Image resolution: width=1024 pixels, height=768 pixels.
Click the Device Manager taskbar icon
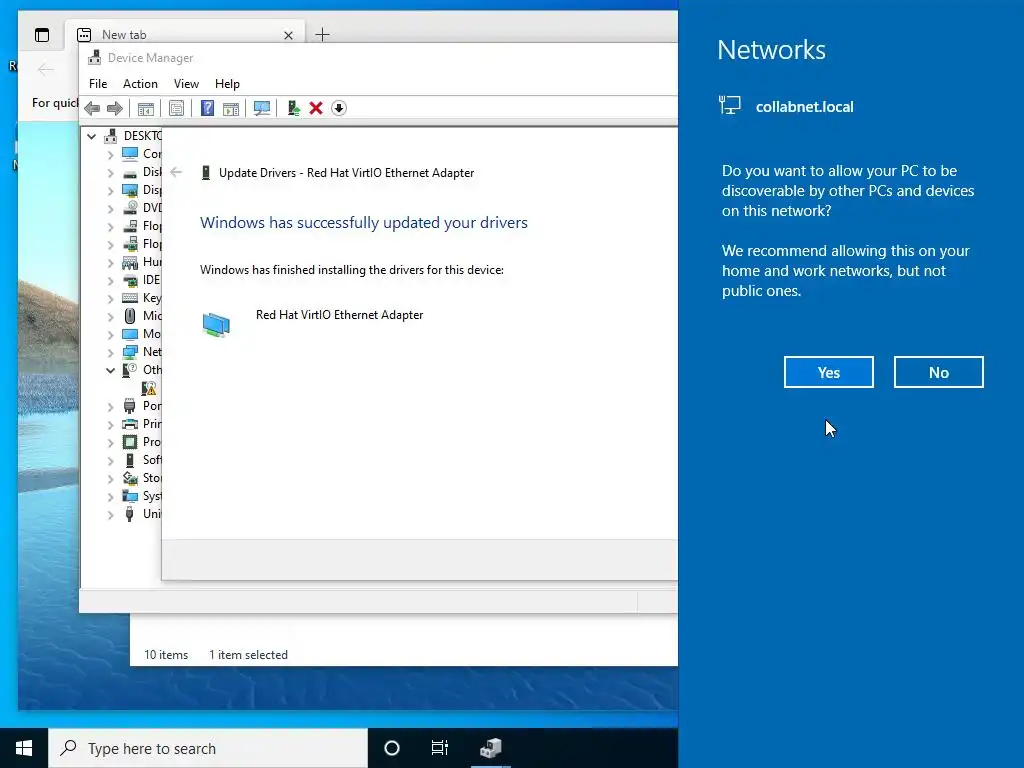point(490,748)
